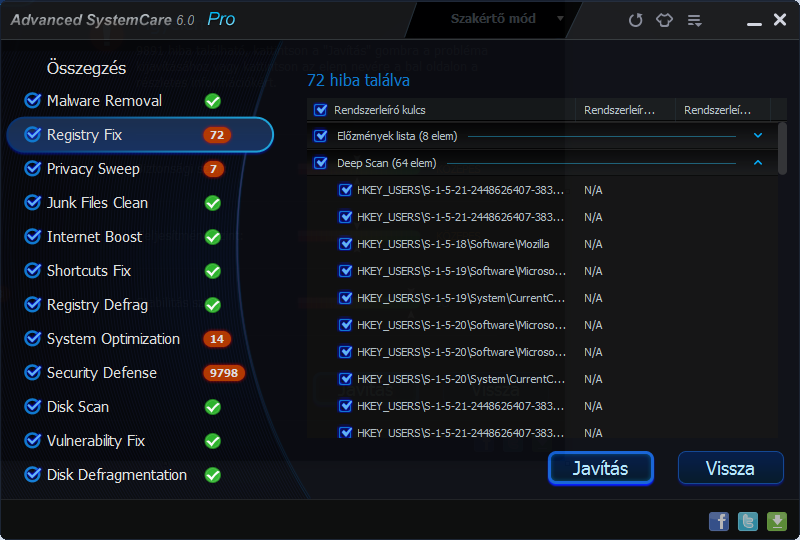Click the refresh/restore icon in title bar

coord(635,20)
